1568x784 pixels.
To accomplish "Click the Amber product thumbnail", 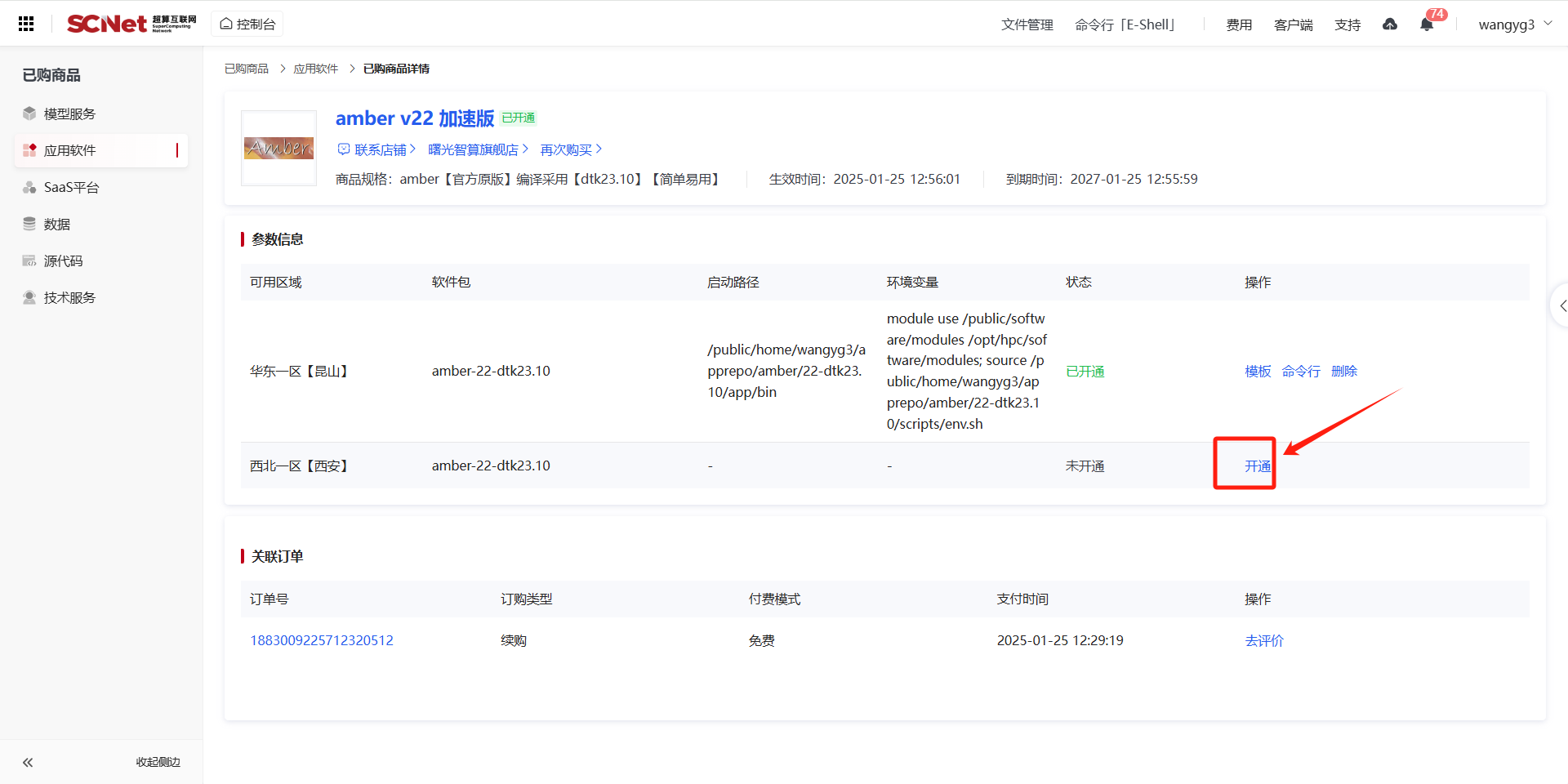I will [278, 148].
